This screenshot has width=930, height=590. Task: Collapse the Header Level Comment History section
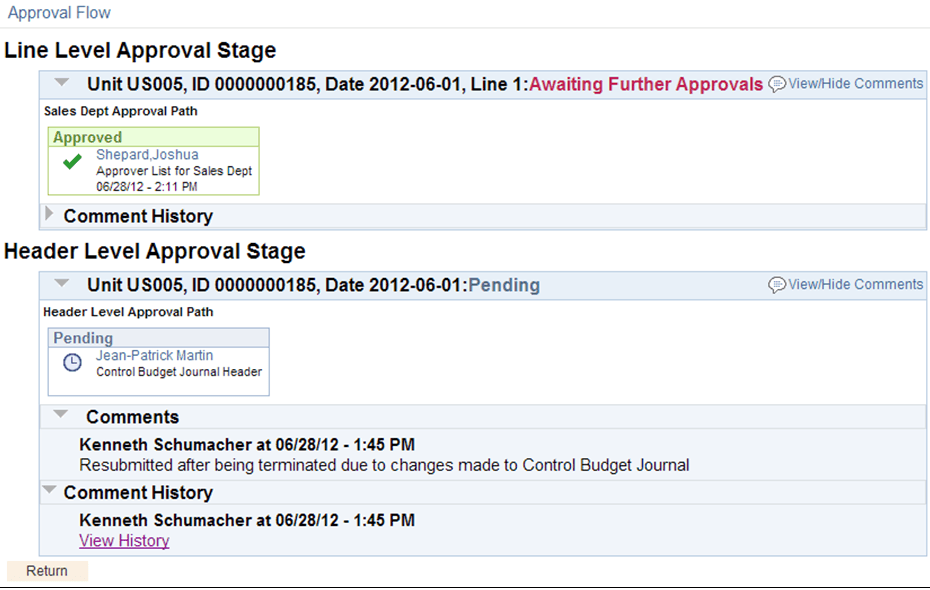tap(48, 488)
